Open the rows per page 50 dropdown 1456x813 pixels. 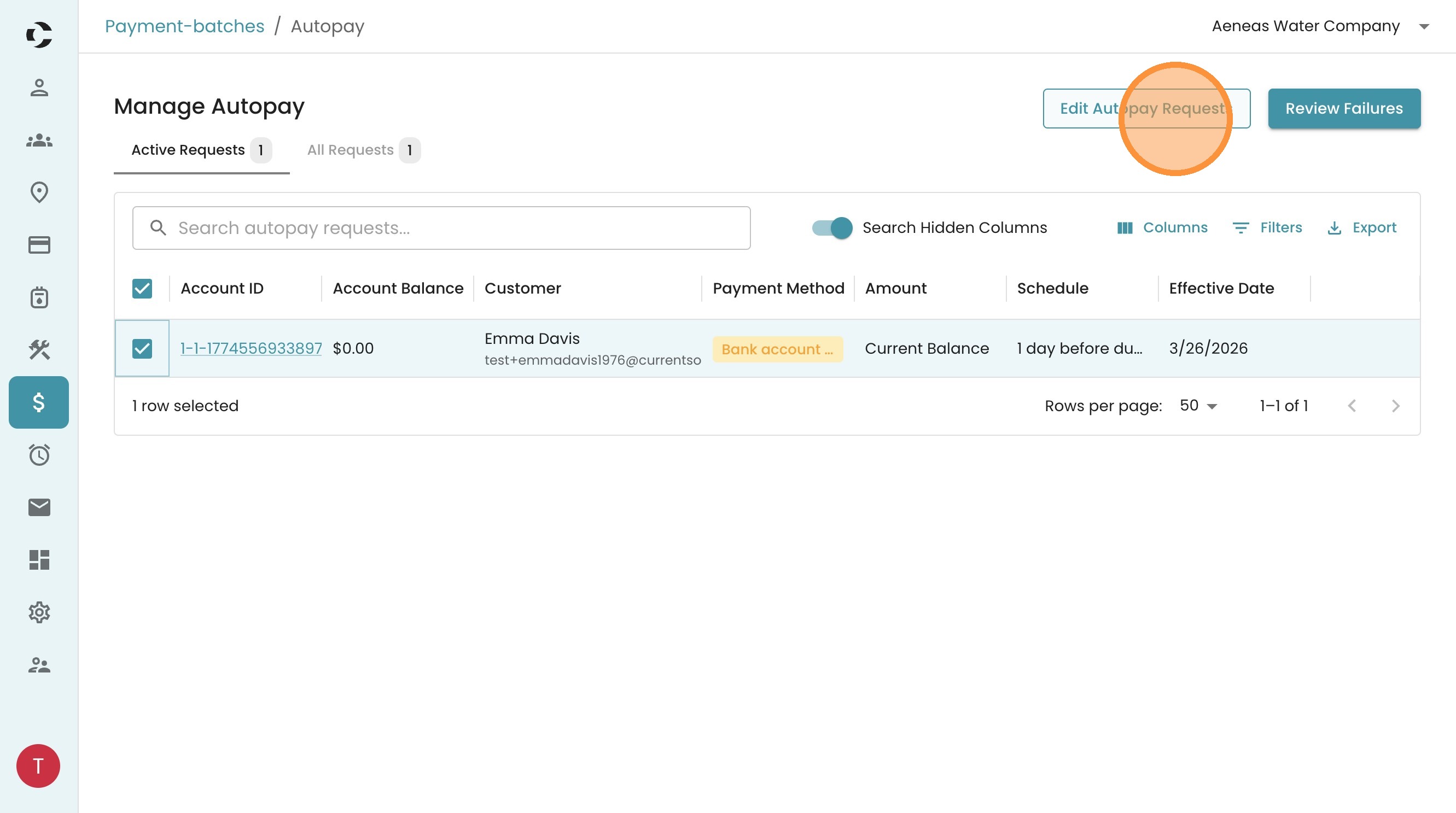1198,406
